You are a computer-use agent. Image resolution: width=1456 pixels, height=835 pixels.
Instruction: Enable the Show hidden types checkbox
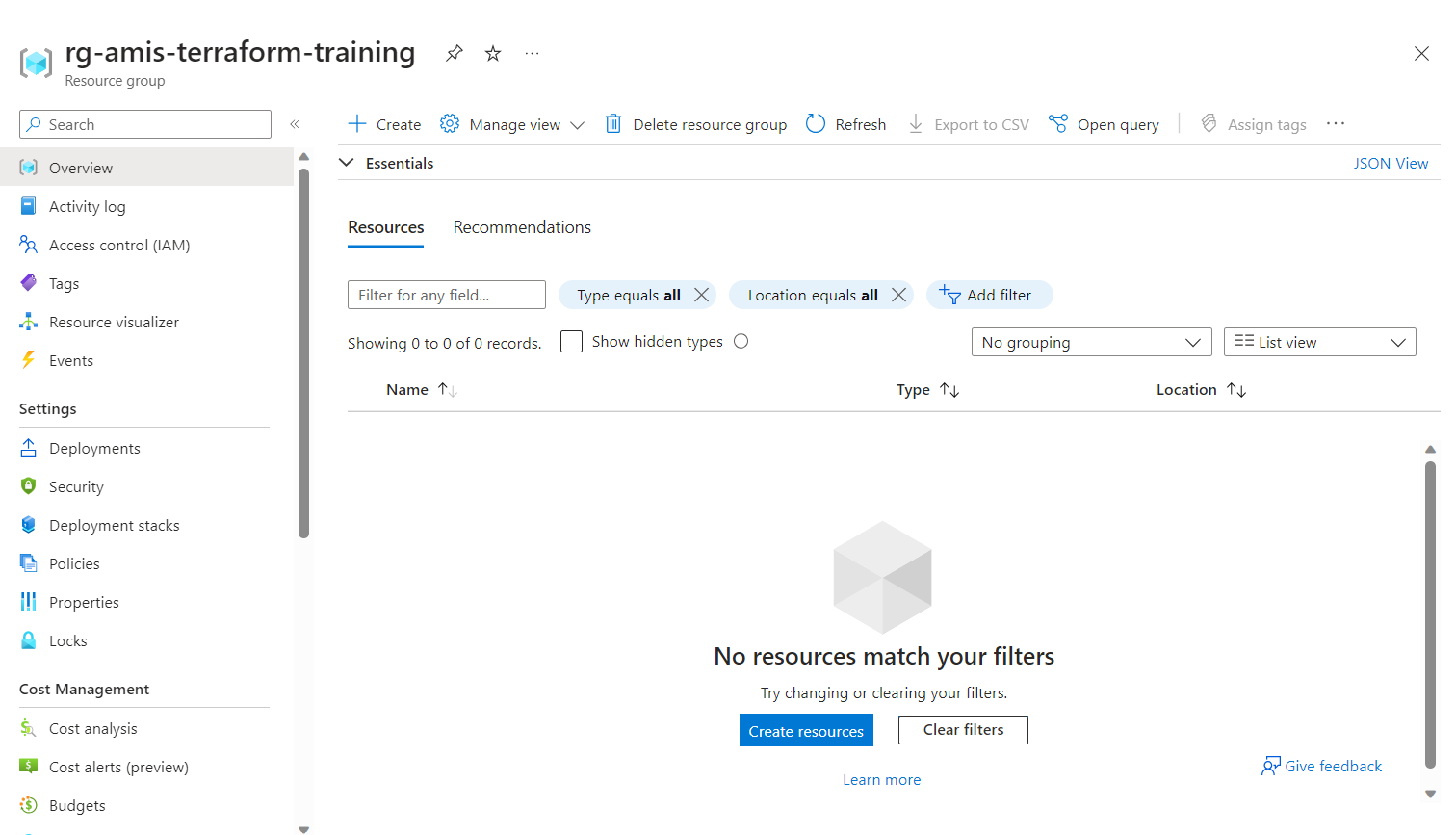571,342
